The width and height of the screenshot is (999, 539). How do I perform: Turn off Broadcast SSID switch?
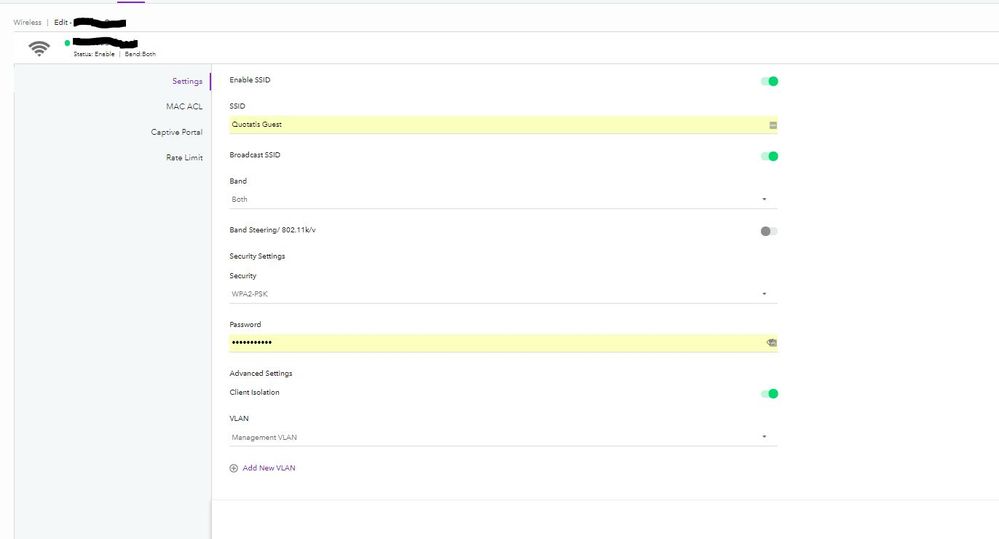click(x=769, y=156)
